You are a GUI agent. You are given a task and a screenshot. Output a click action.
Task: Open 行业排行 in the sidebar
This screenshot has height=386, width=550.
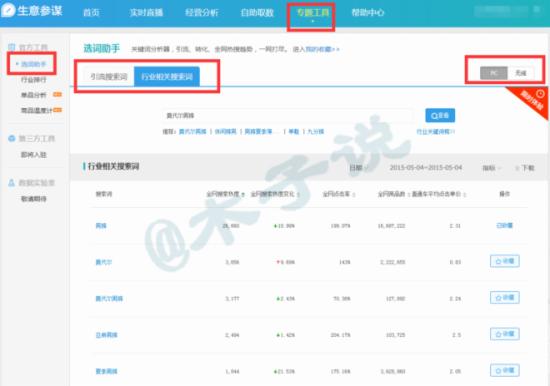pyautogui.click(x=34, y=80)
